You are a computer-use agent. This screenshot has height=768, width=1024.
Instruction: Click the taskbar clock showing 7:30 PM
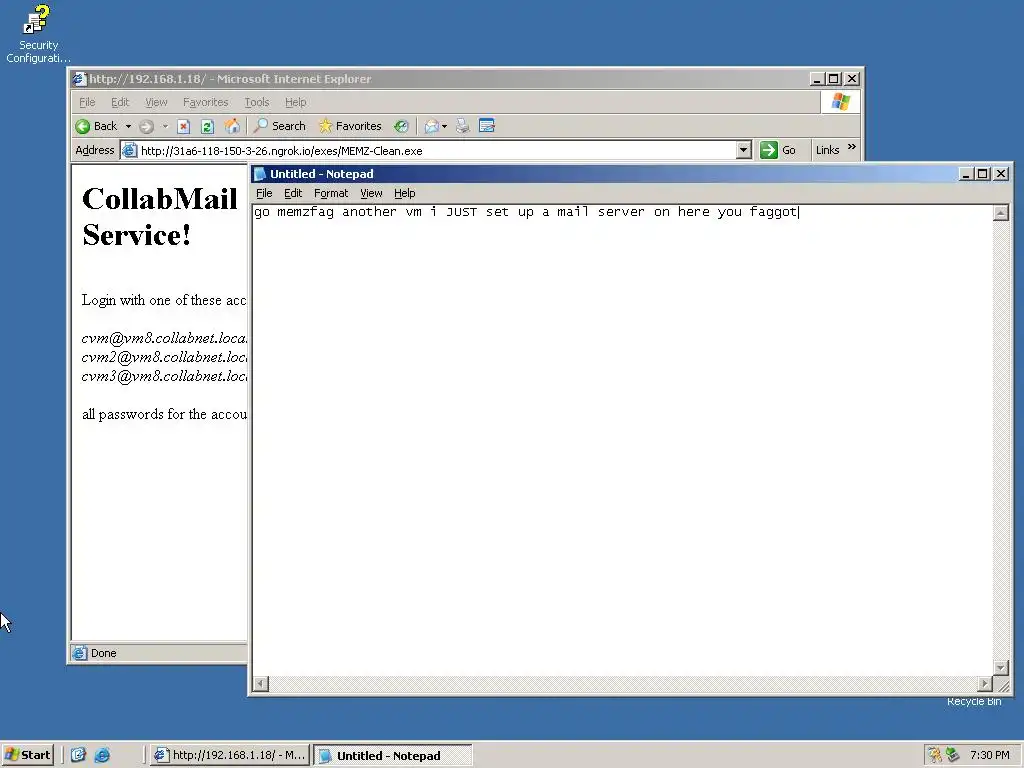click(989, 755)
